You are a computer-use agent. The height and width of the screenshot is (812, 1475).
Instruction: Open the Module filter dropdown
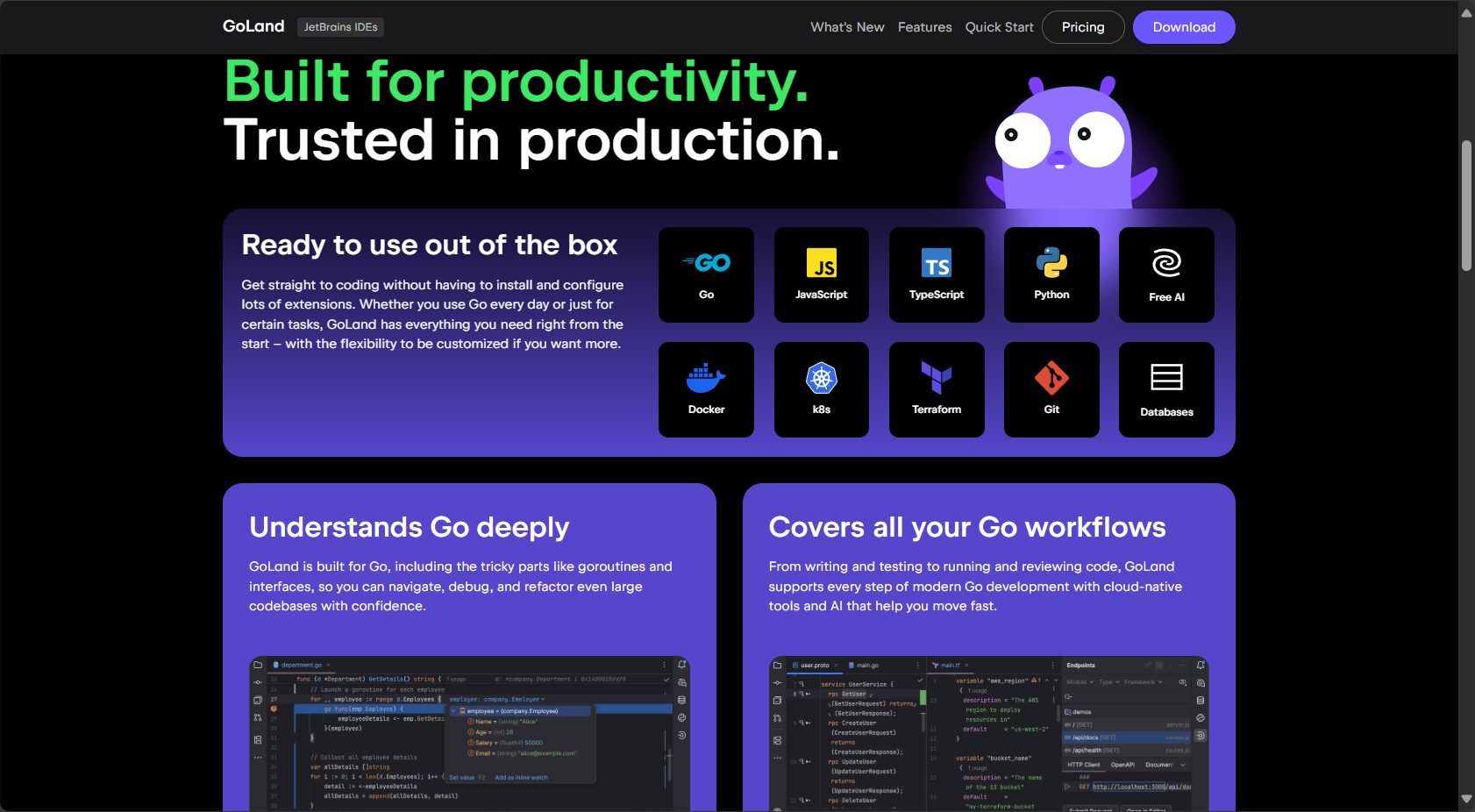(x=1080, y=682)
